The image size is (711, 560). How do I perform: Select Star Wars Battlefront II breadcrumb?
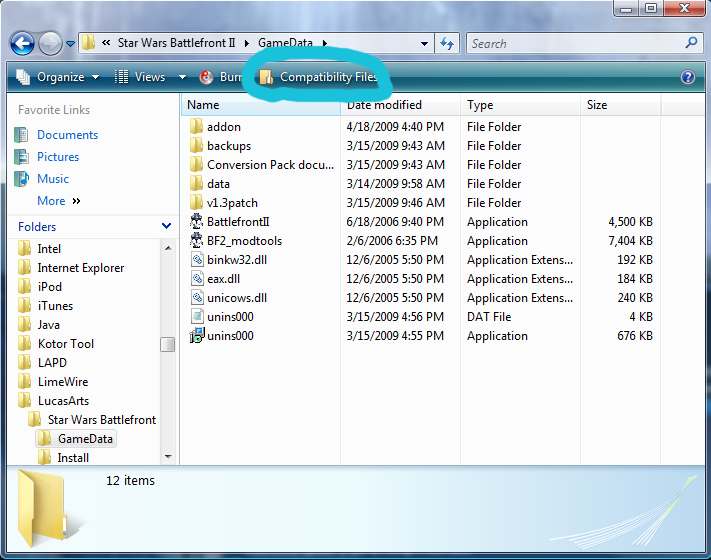[176, 43]
